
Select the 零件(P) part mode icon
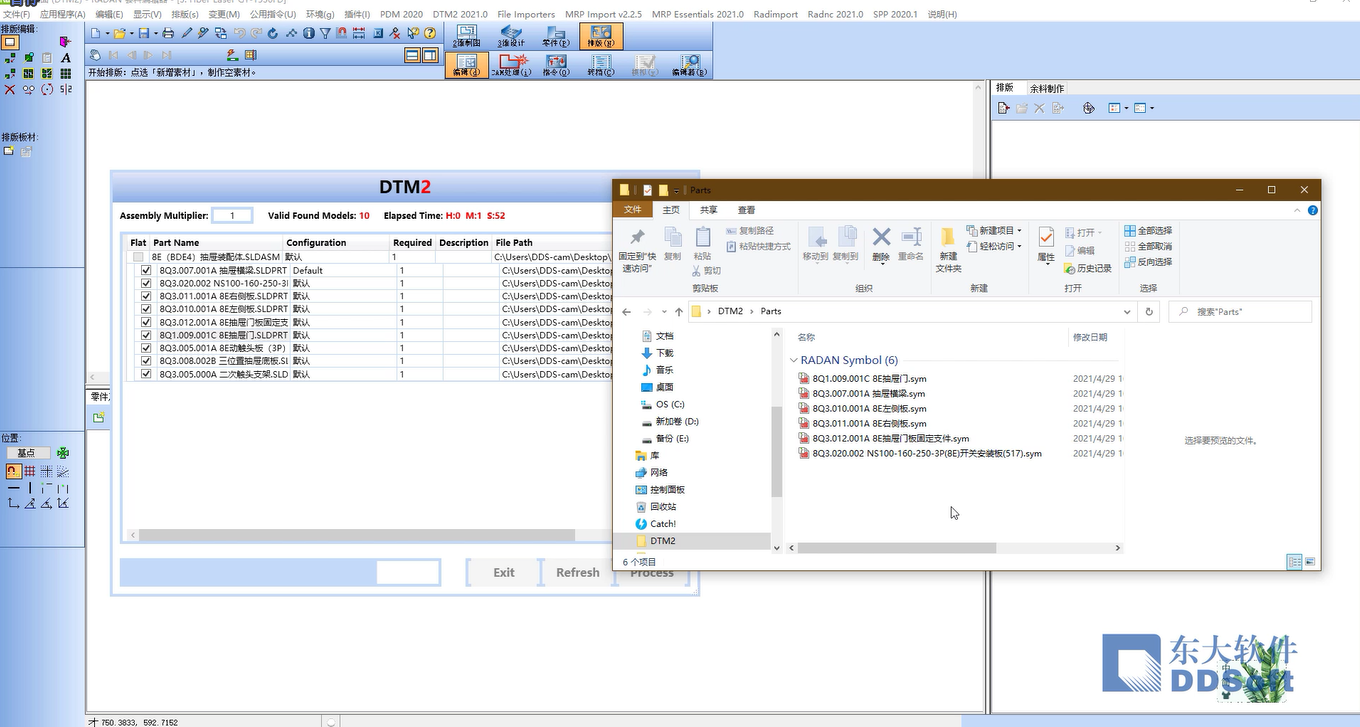tap(556, 37)
